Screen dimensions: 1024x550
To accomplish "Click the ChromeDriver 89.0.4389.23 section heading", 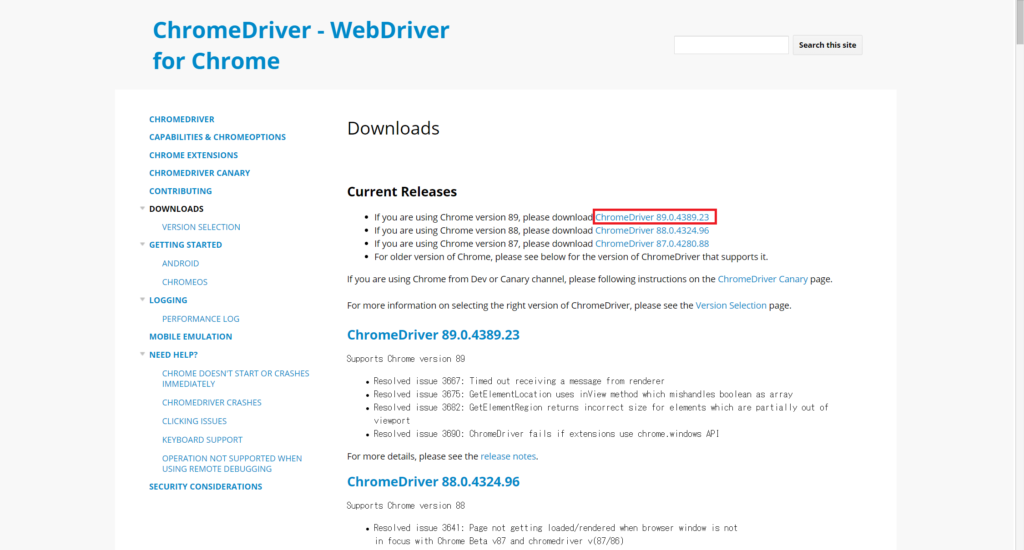I will [433, 335].
